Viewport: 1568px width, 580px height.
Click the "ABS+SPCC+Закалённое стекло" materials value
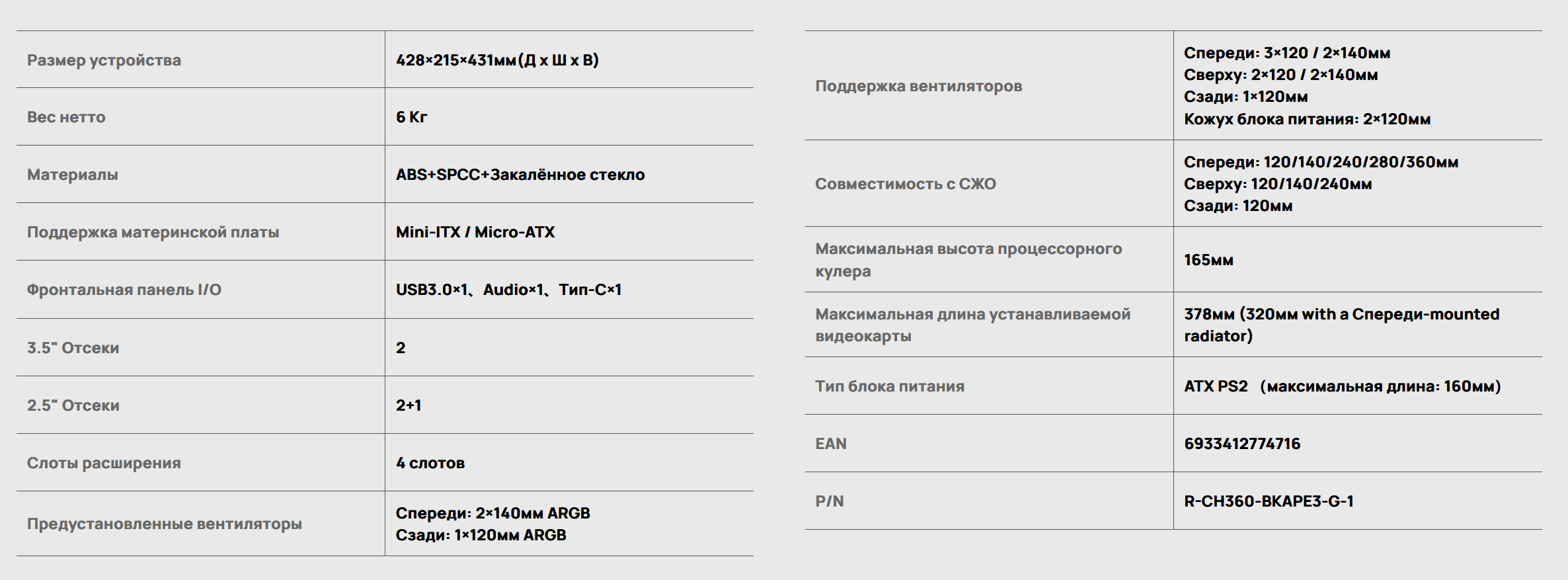coord(520,175)
